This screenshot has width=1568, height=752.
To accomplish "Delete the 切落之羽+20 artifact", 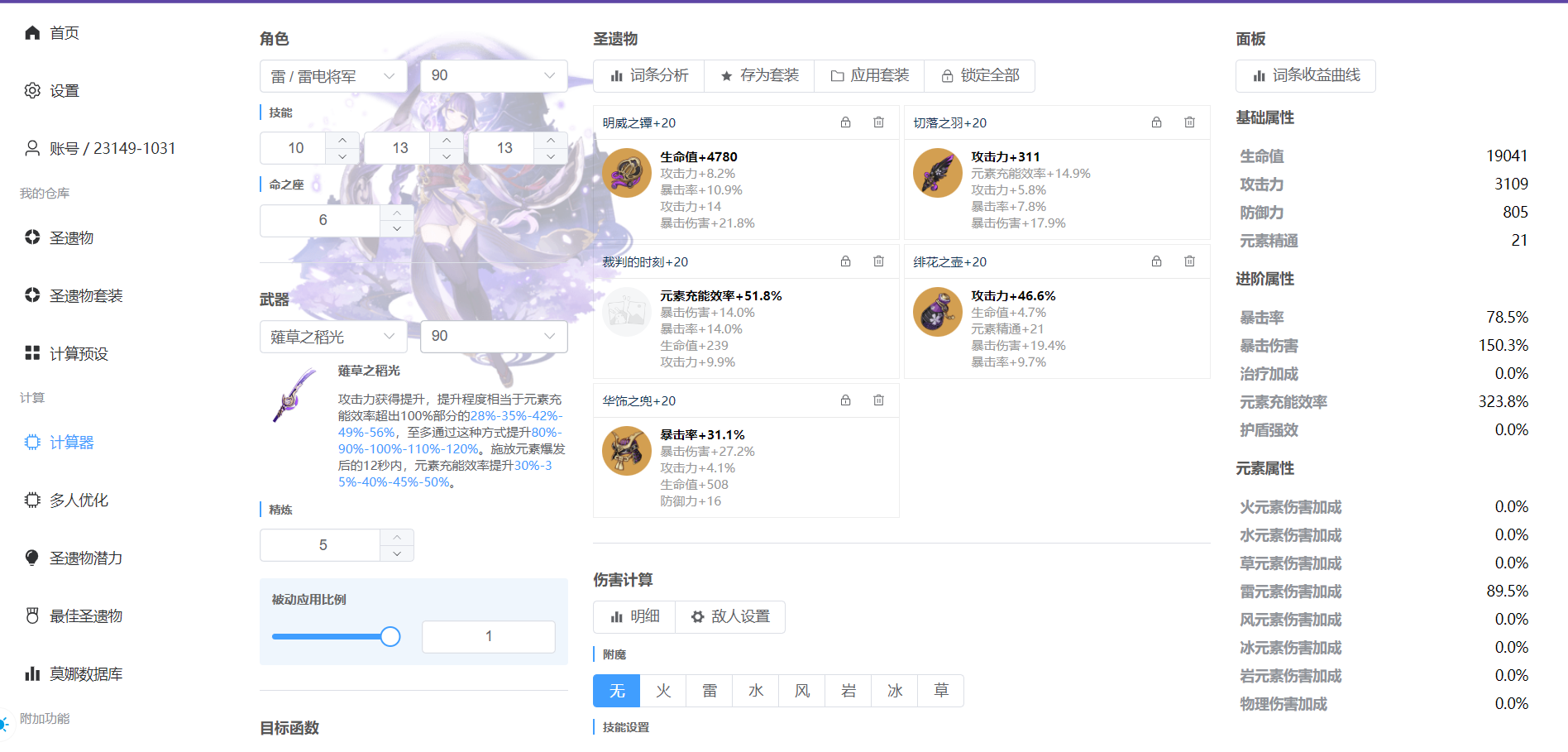I will 1189,122.
